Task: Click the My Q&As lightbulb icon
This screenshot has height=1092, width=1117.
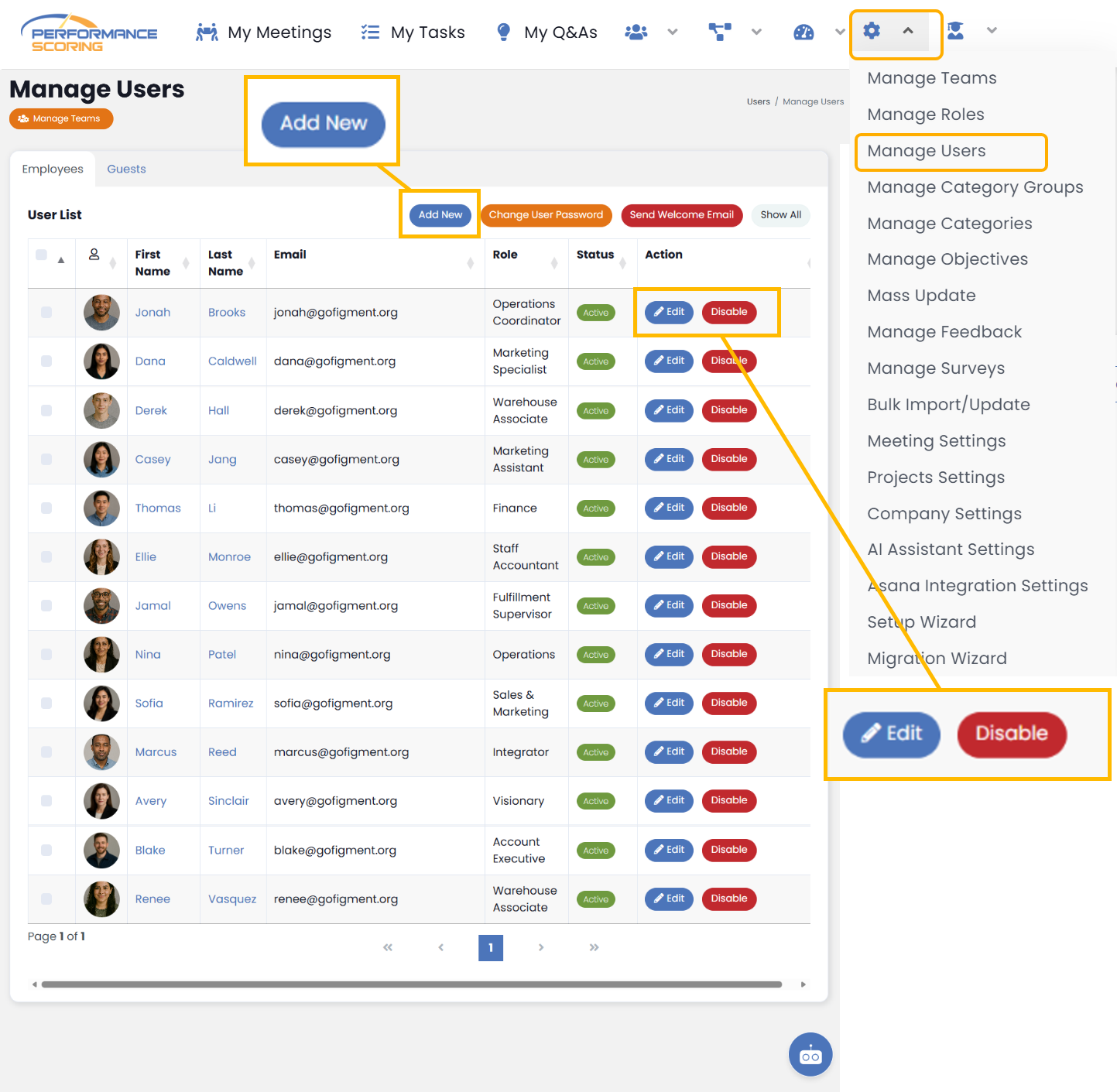Action: click(x=503, y=33)
